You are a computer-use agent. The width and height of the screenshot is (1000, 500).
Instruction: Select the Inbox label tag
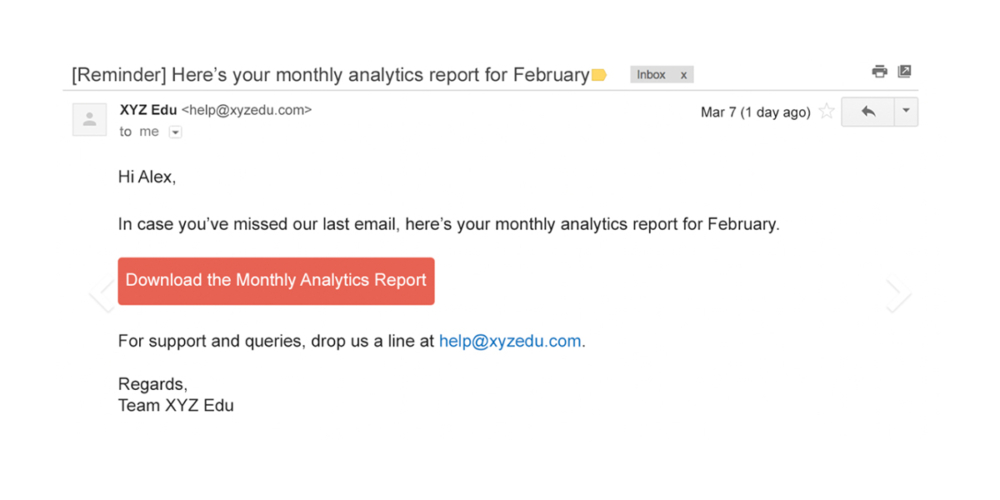(651, 75)
